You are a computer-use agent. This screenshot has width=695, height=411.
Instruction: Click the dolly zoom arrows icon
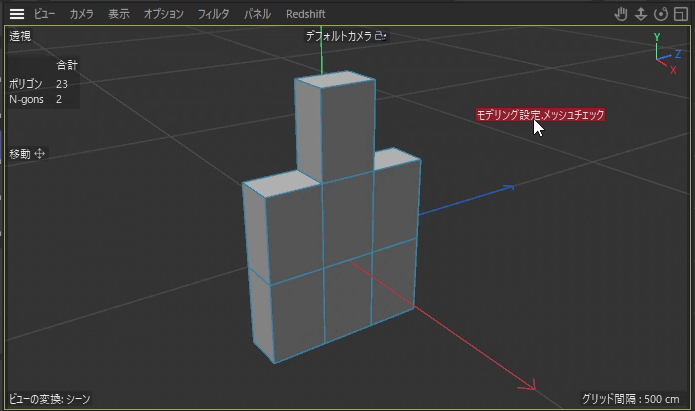[641, 14]
